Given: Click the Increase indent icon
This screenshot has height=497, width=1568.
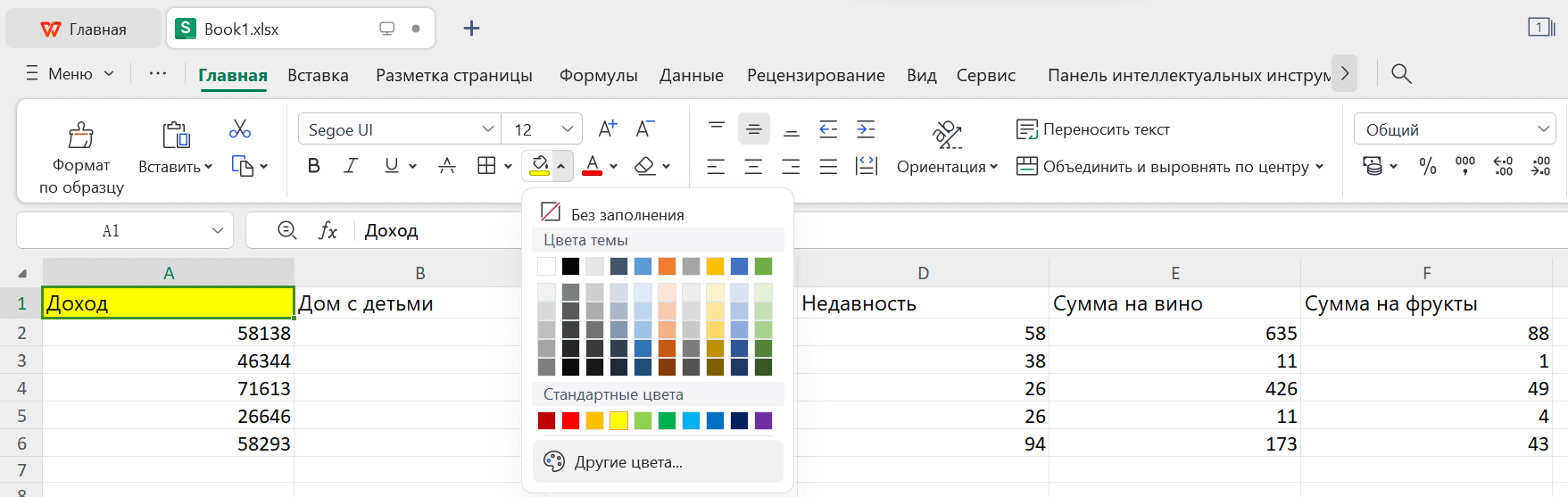Looking at the screenshot, I should coord(866,129).
